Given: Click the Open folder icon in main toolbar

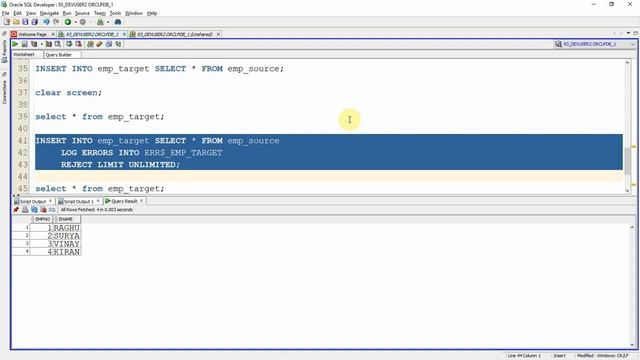Looking at the screenshot, I should 16,22.
